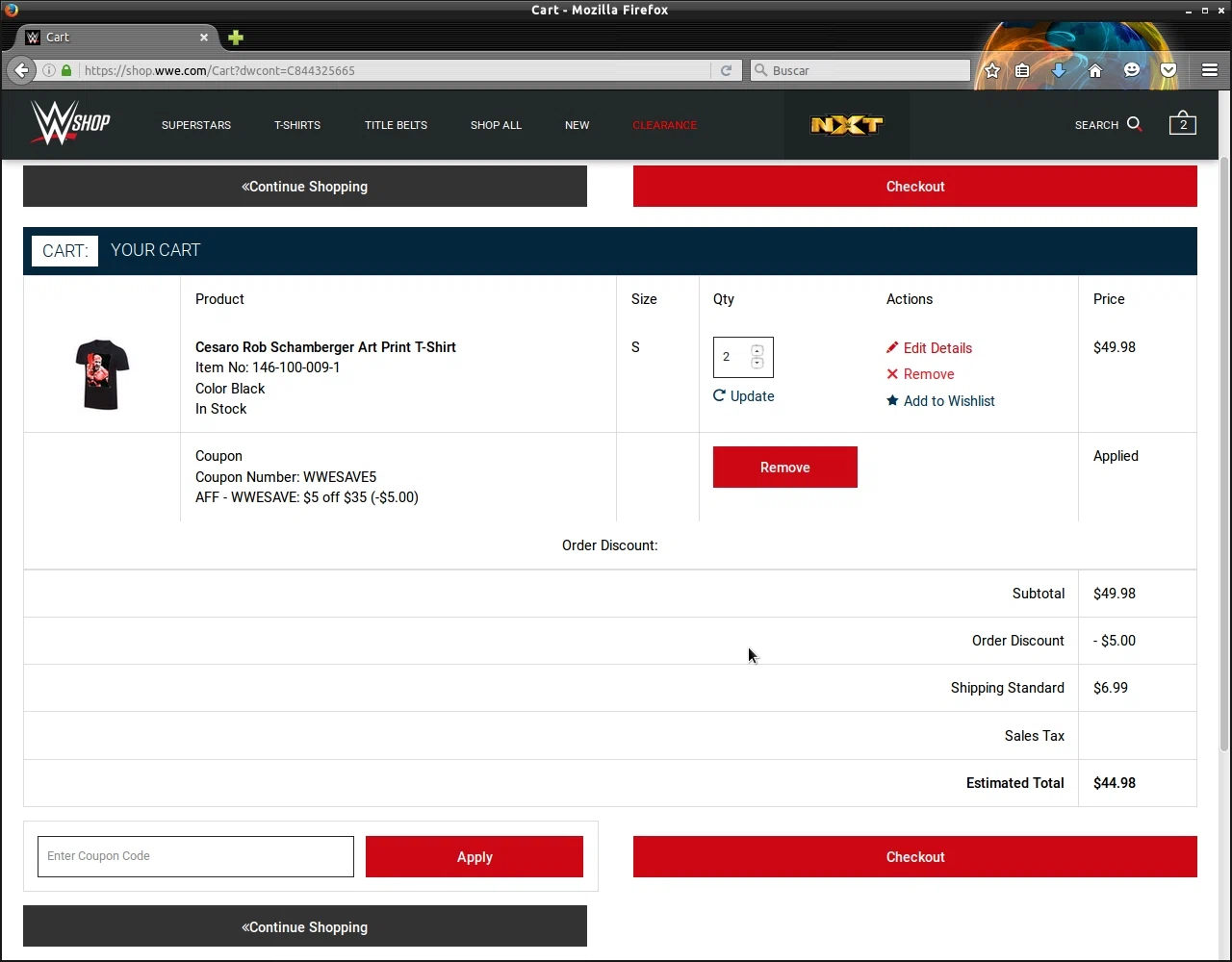Viewport: 1232px width, 962px height.
Task: Remove the Cesaro T-shirt from cart
Action: (920, 374)
